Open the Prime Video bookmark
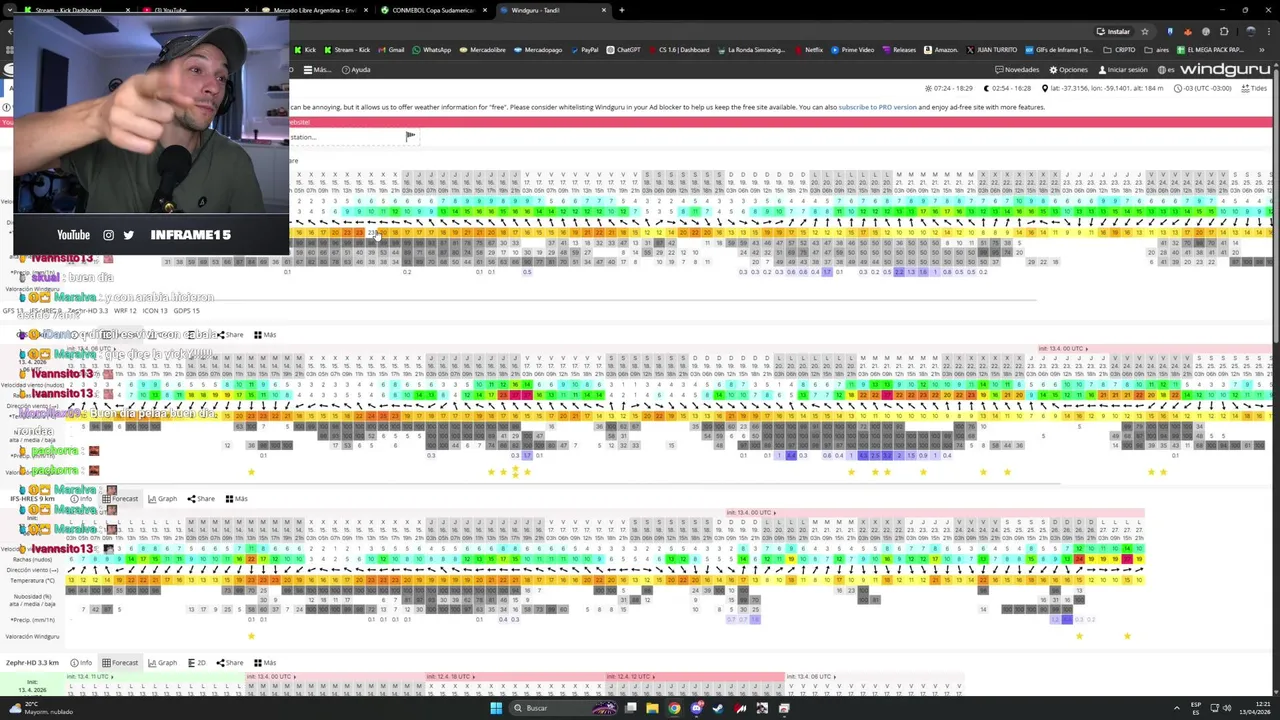The image size is (1280, 720). [x=852, y=49]
